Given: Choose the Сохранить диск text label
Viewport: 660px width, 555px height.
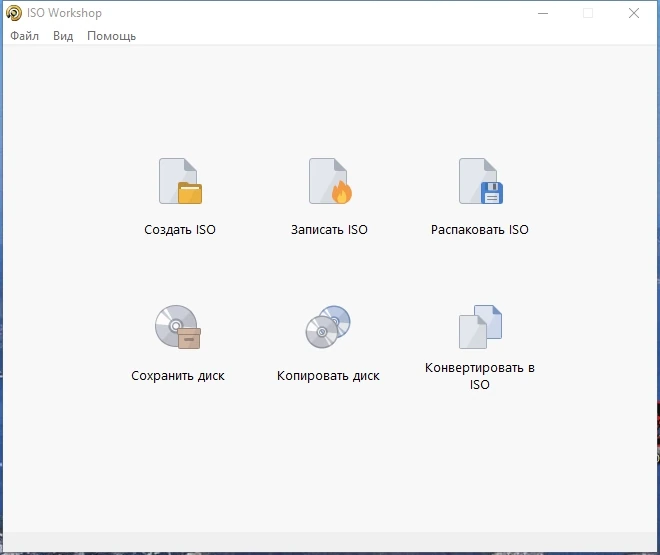Looking at the screenshot, I should click(178, 376).
